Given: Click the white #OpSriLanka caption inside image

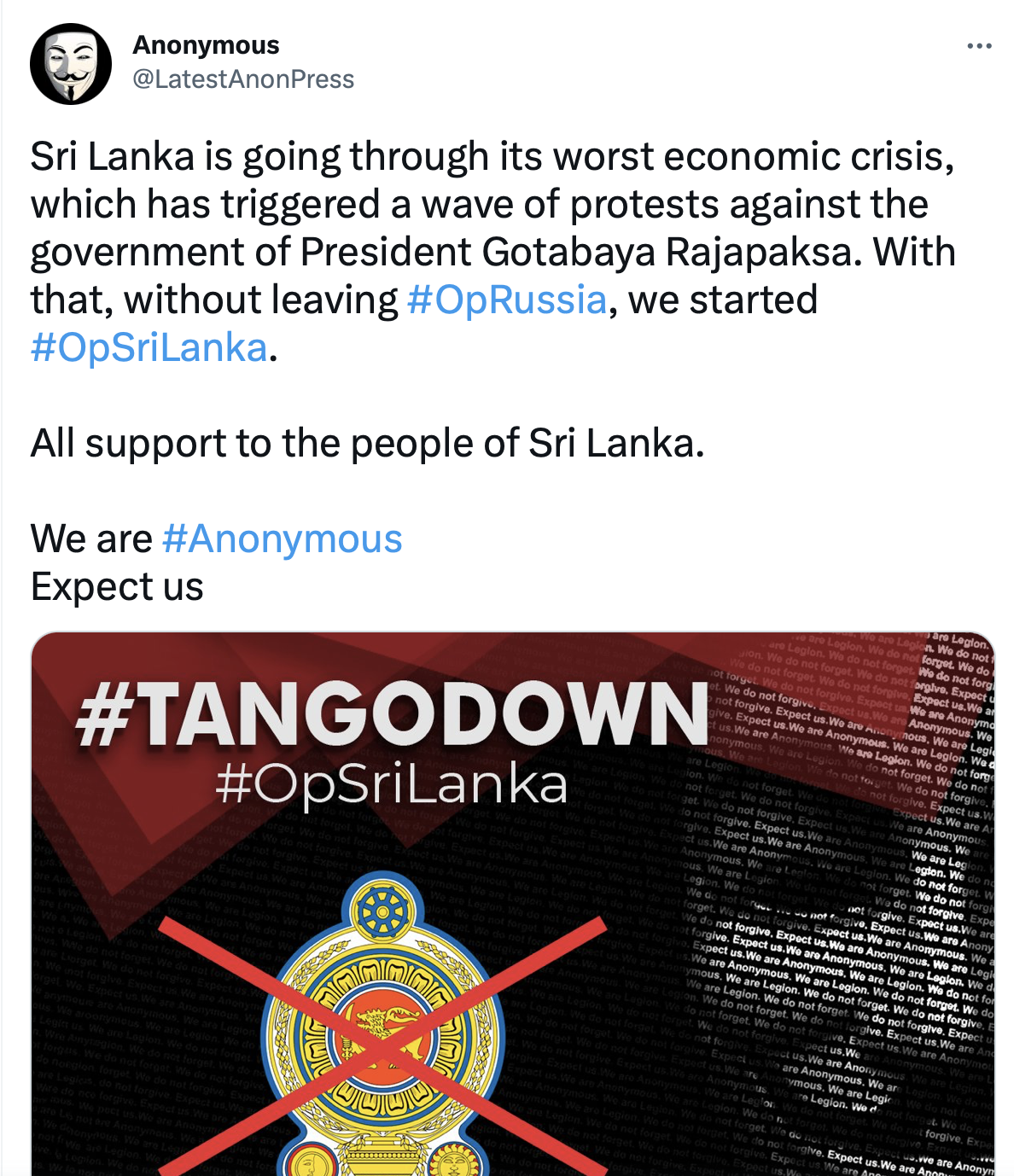Looking at the screenshot, I should 392,784.
